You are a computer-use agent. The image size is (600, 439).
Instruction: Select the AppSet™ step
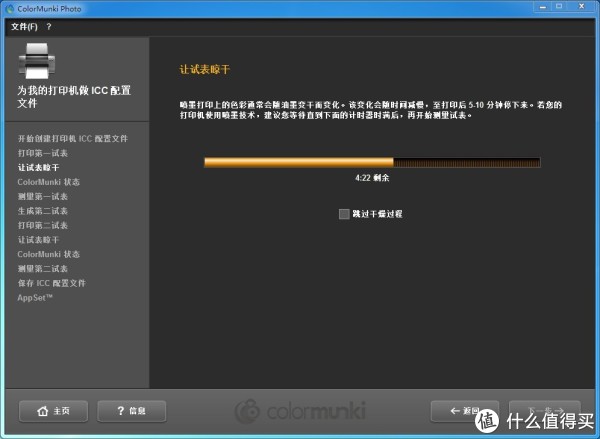tap(35, 298)
